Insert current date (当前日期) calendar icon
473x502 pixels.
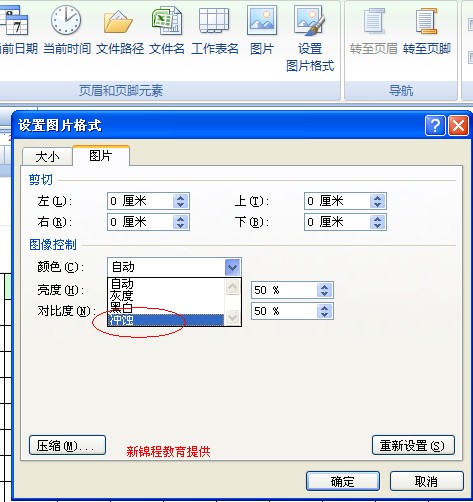(15, 21)
